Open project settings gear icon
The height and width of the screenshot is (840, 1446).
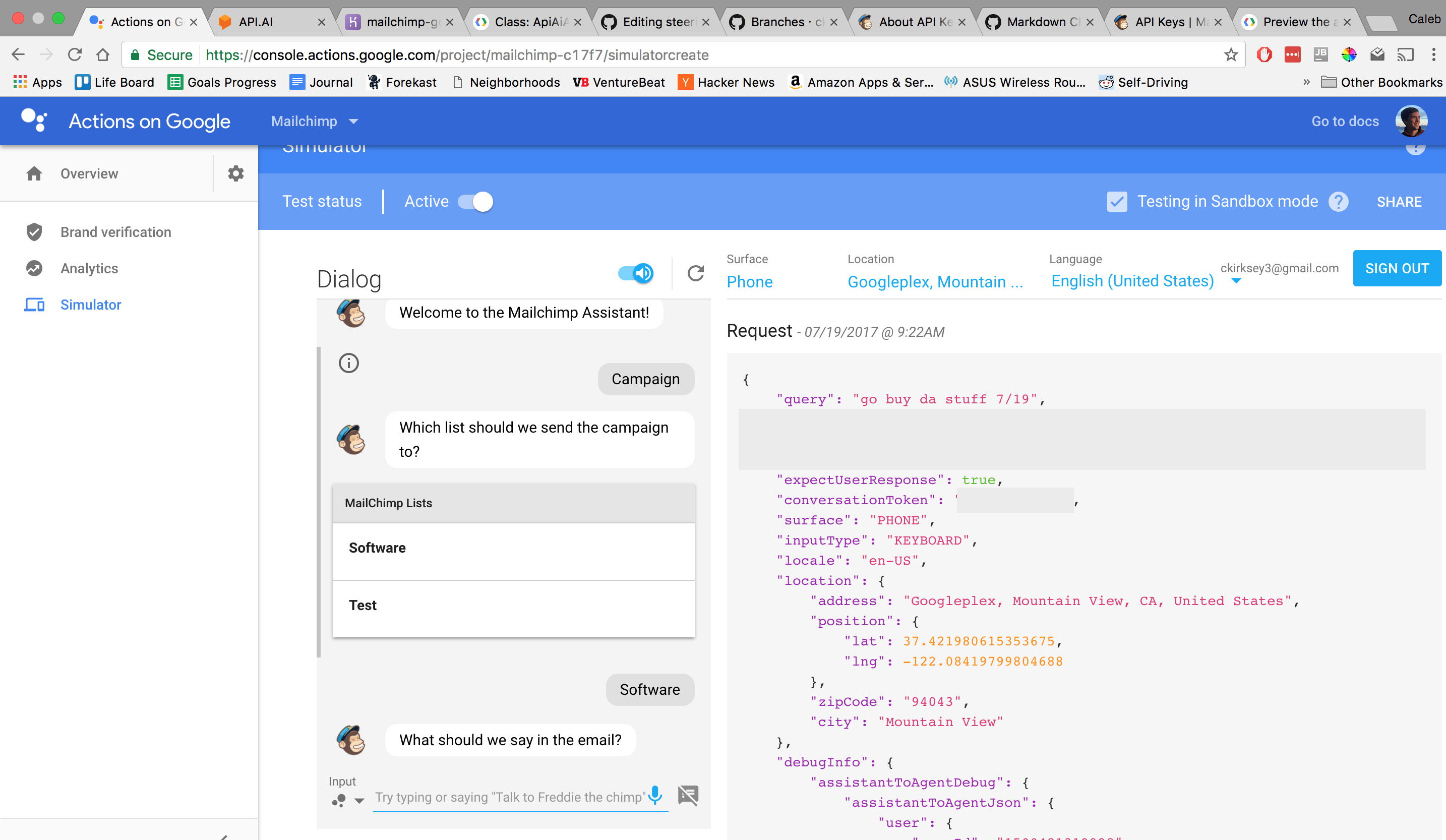coord(236,173)
